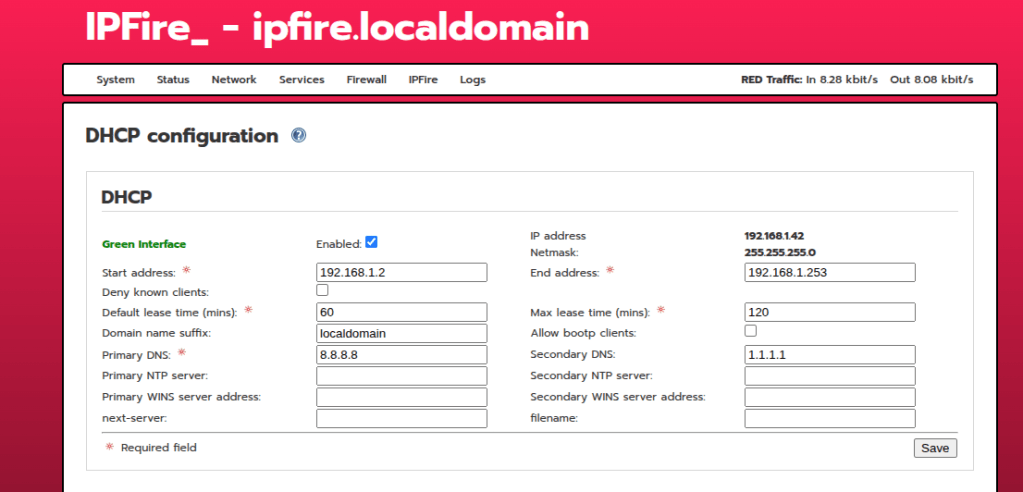Expand the Network menu
1023x492 pixels.
pyautogui.click(x=234, y=80)
